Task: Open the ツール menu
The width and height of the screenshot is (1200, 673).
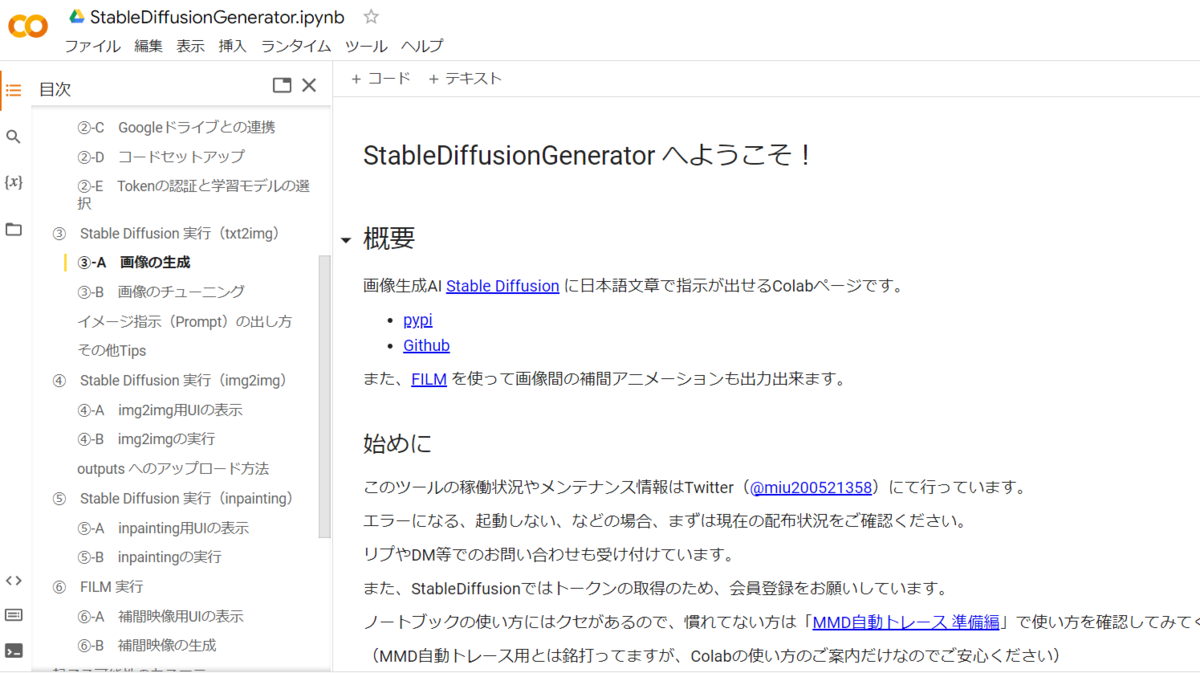Action: tap(366, 46)
